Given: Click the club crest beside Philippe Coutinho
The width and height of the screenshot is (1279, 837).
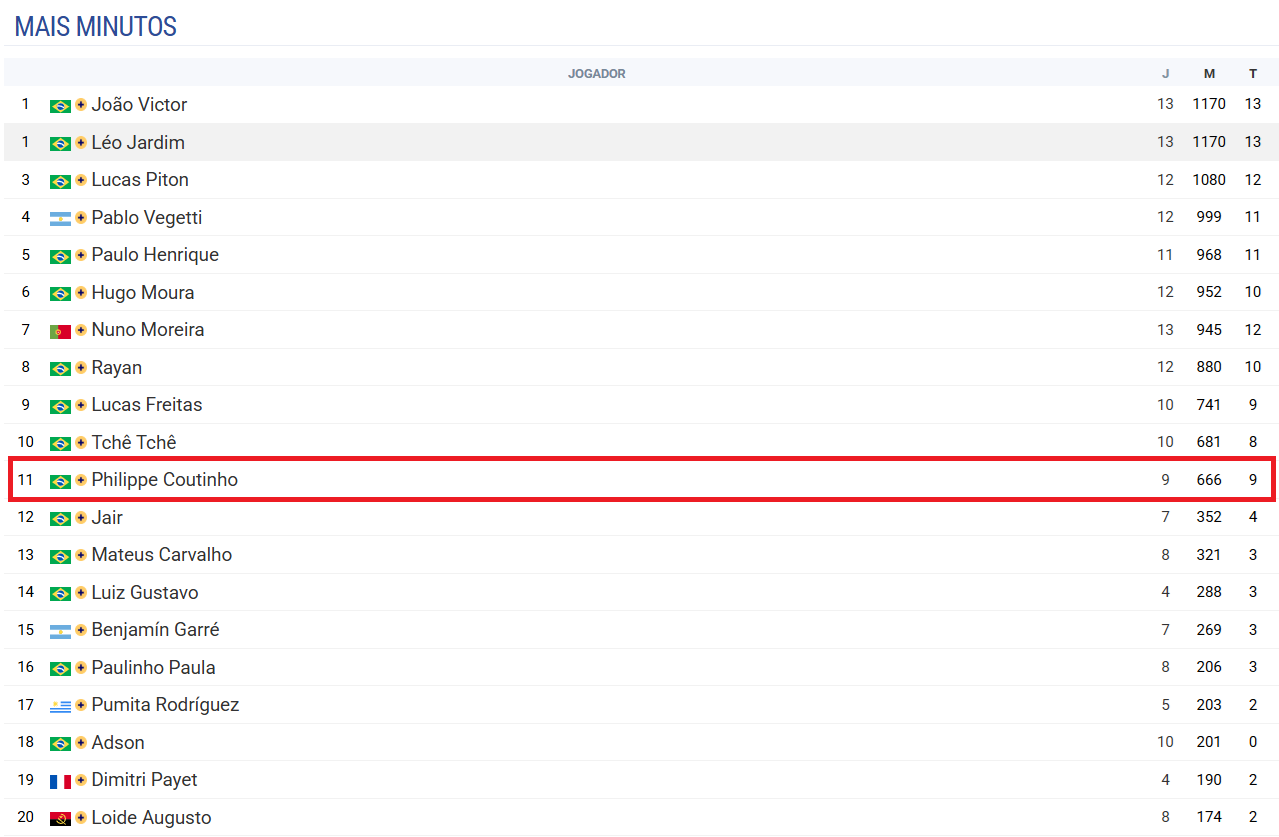Looking at the screenshot, I should pos(81,480).
